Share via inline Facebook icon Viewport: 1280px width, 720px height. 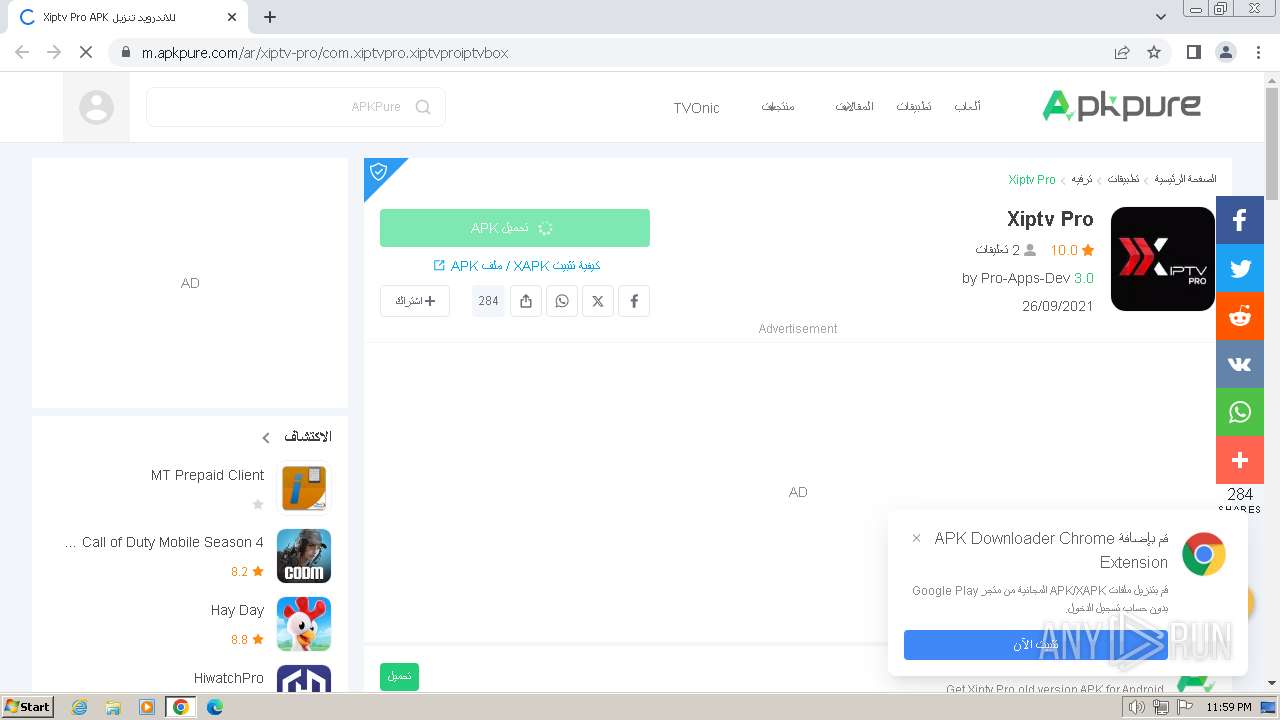coord(634,301)
